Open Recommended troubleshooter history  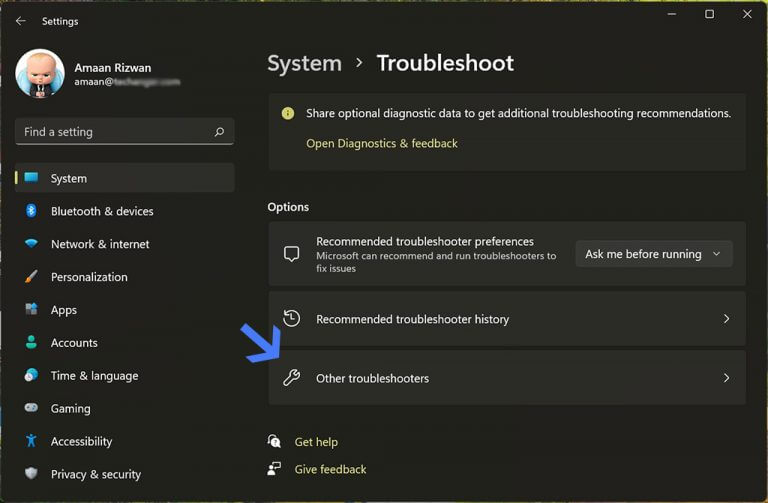click(507, 319)
